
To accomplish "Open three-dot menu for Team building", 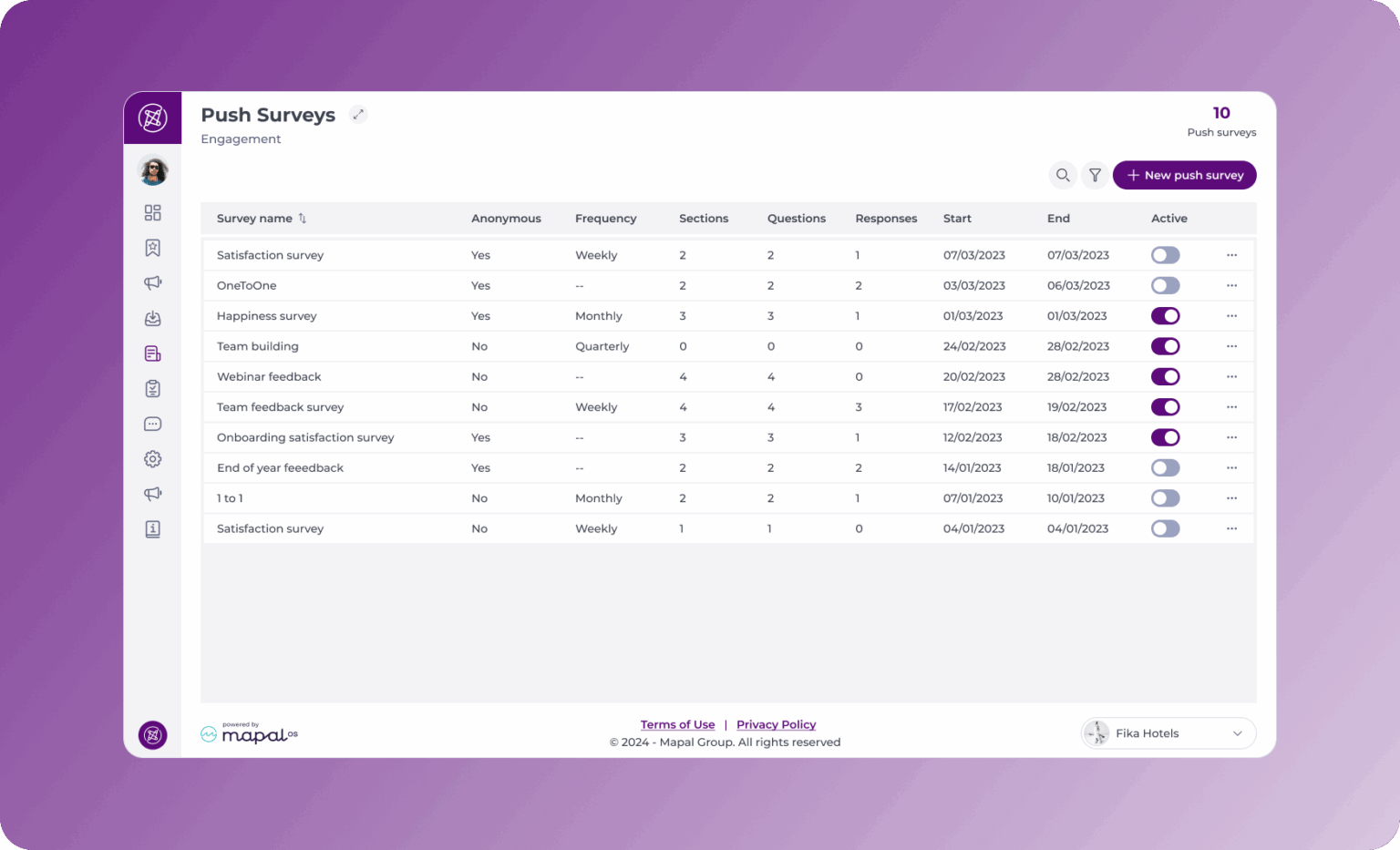I will tap(1231, 346).
